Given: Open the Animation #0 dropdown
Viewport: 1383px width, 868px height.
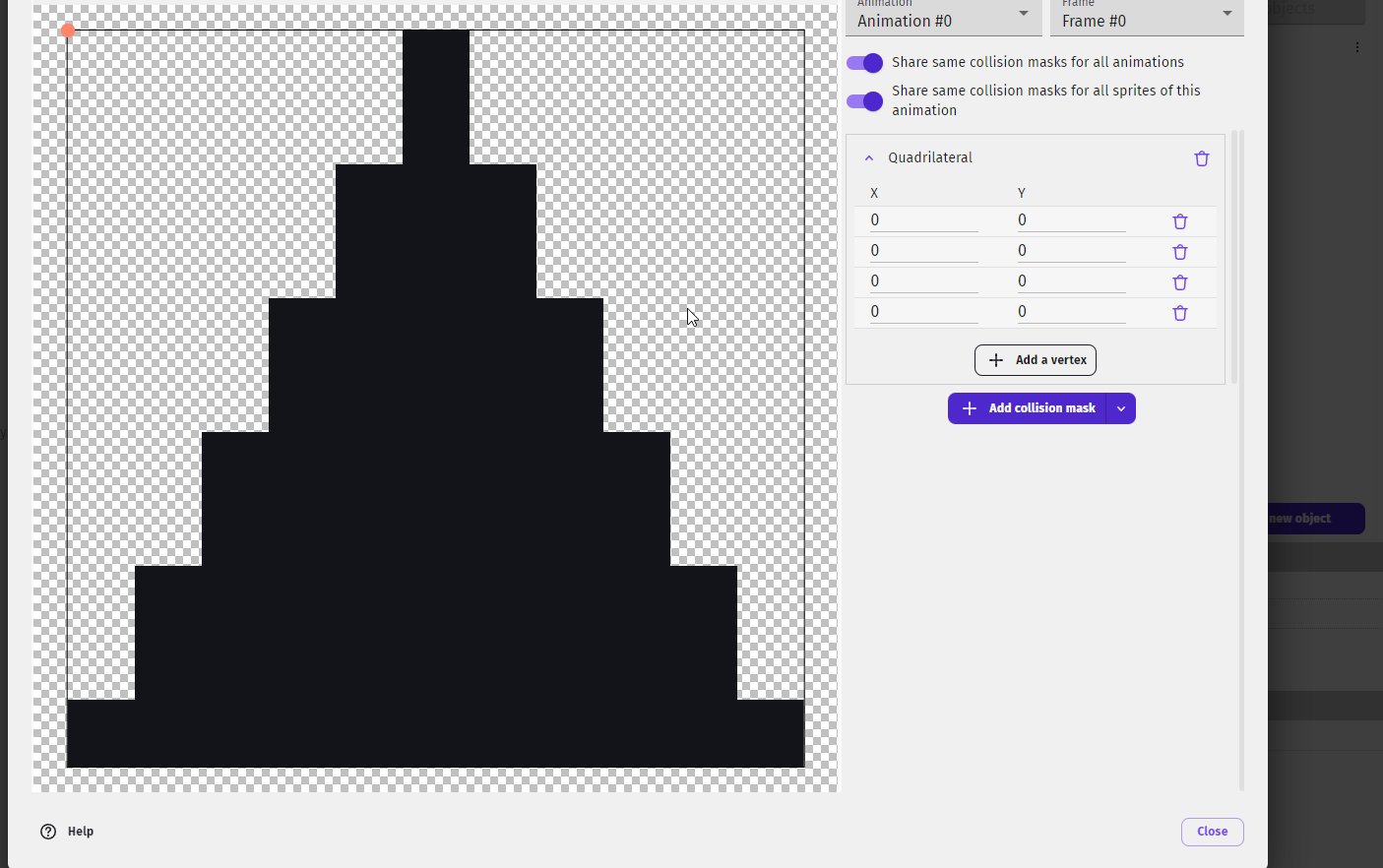Looking at the screenshot, I should pyautogui.click(x=1023, y=16).
